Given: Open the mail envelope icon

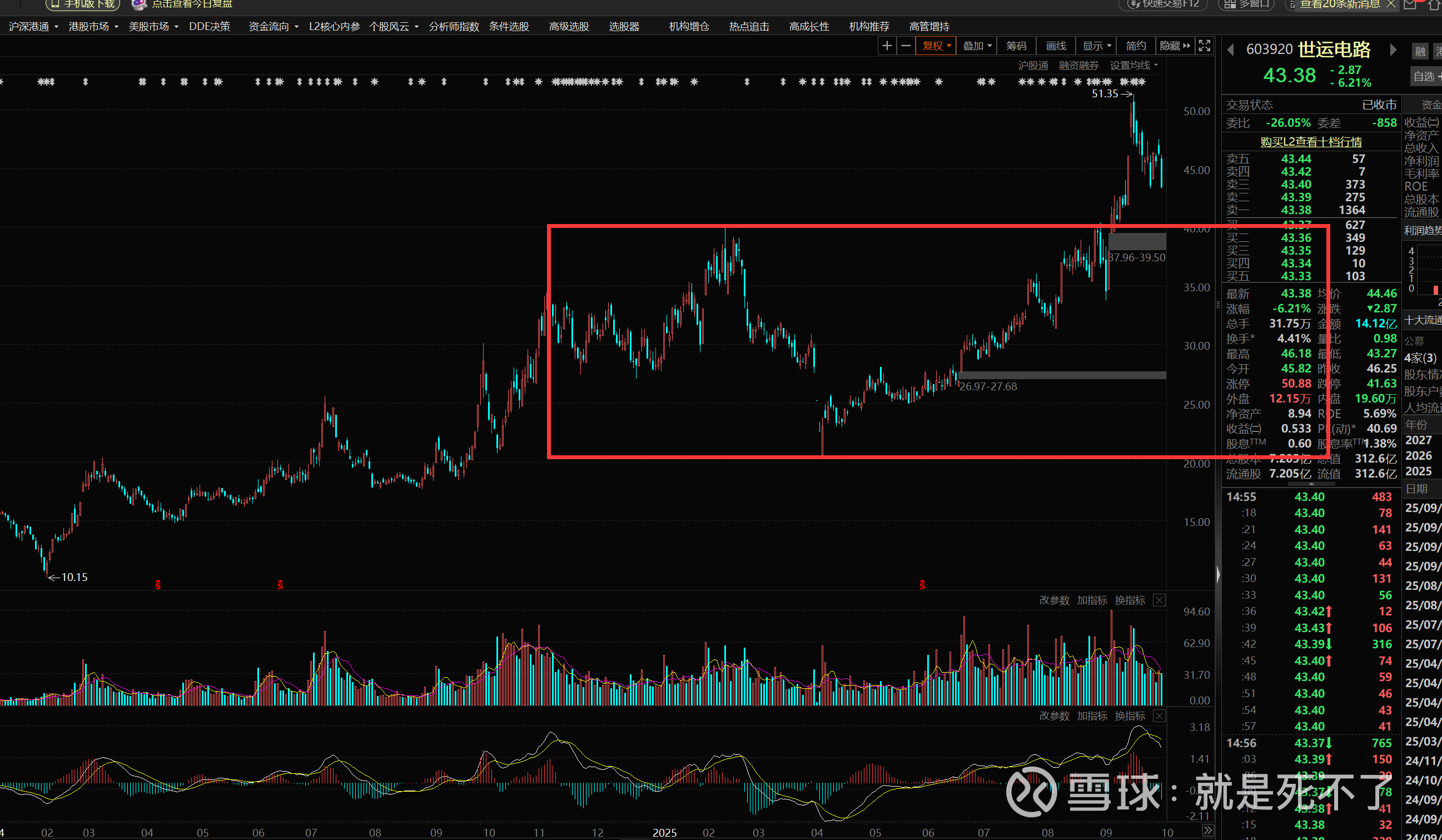Looking at the screenshot, I should pos(1410,4).
